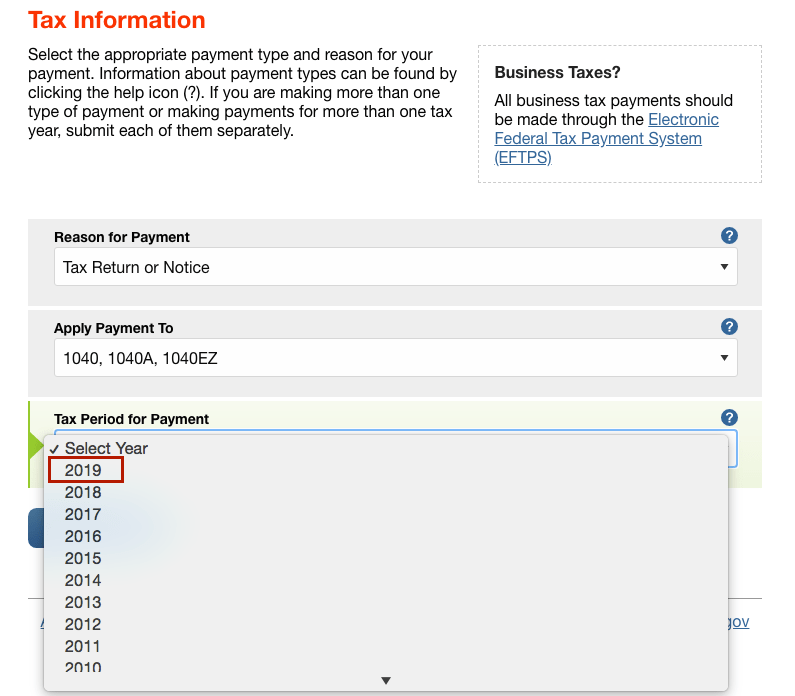Open help for Tax Period for Payment

point(729,418)
